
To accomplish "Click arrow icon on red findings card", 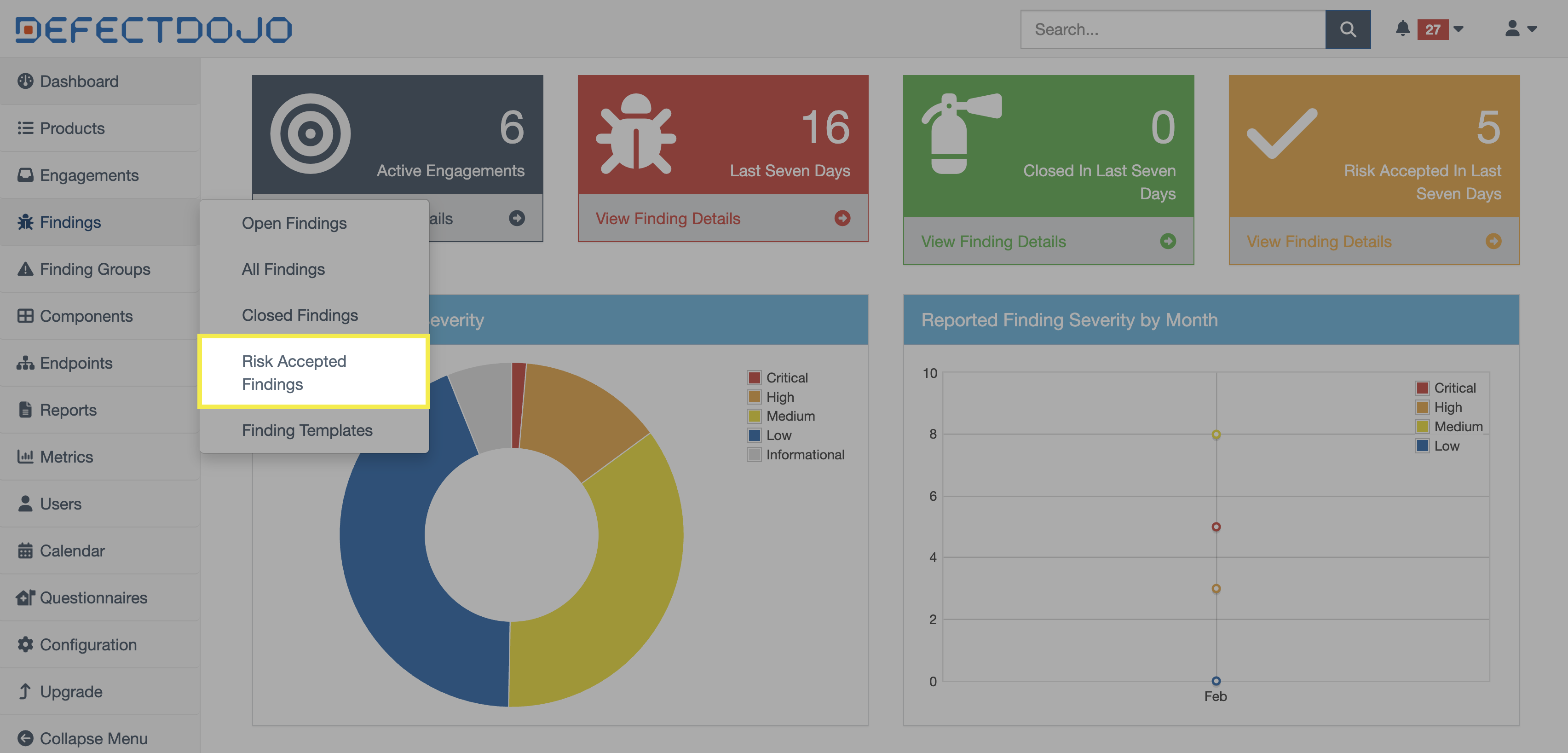I will [842, 219].
